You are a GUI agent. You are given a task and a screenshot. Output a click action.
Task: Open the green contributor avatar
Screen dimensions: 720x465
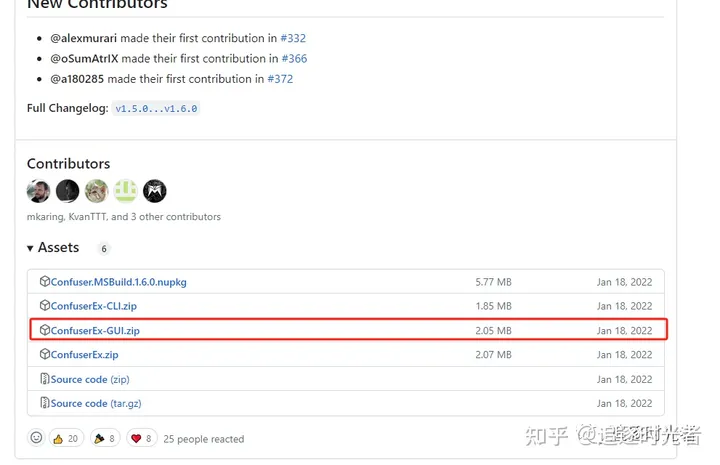click(x=125, y=191)
